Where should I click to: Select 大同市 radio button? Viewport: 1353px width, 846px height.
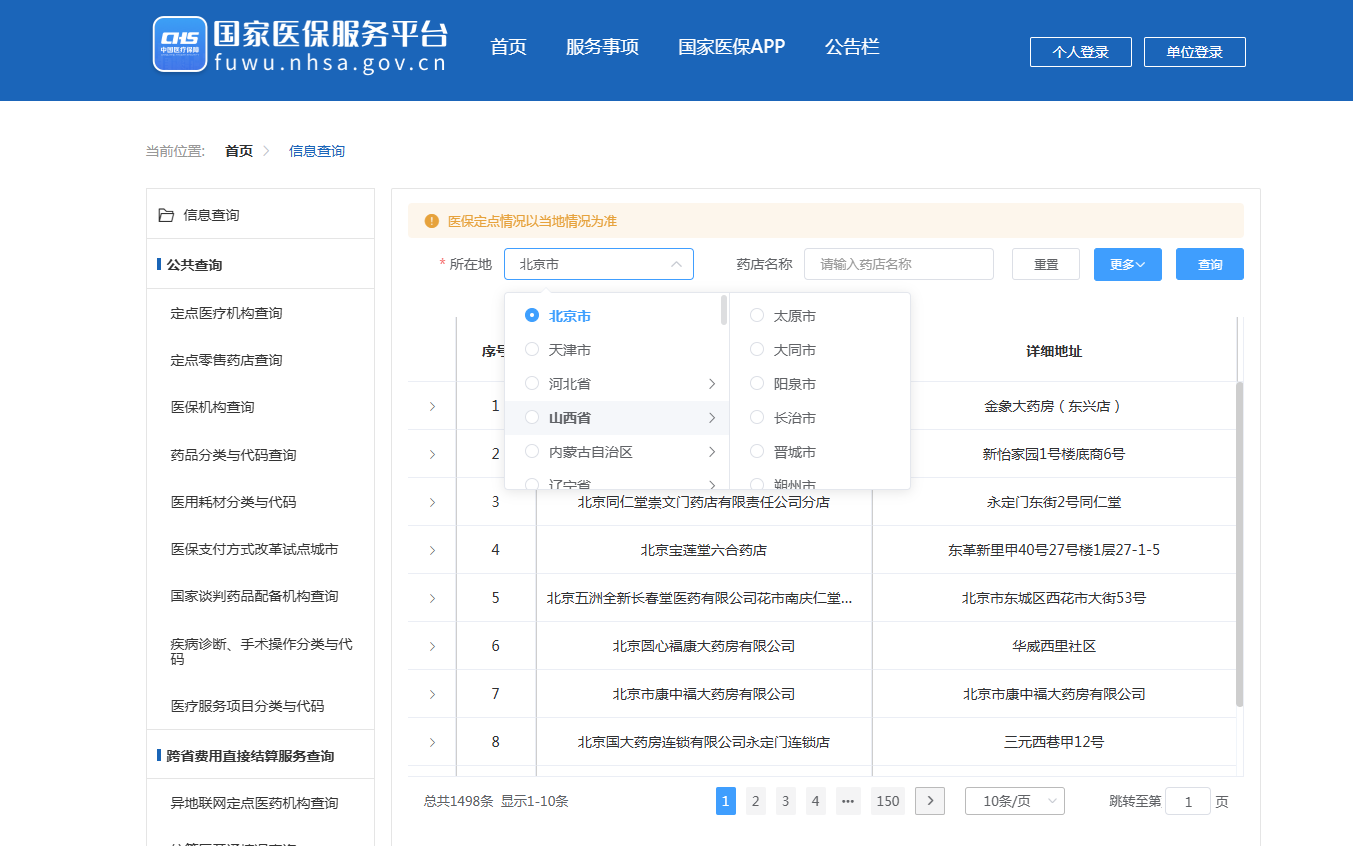pyautogui.click(x=757, y=350)
